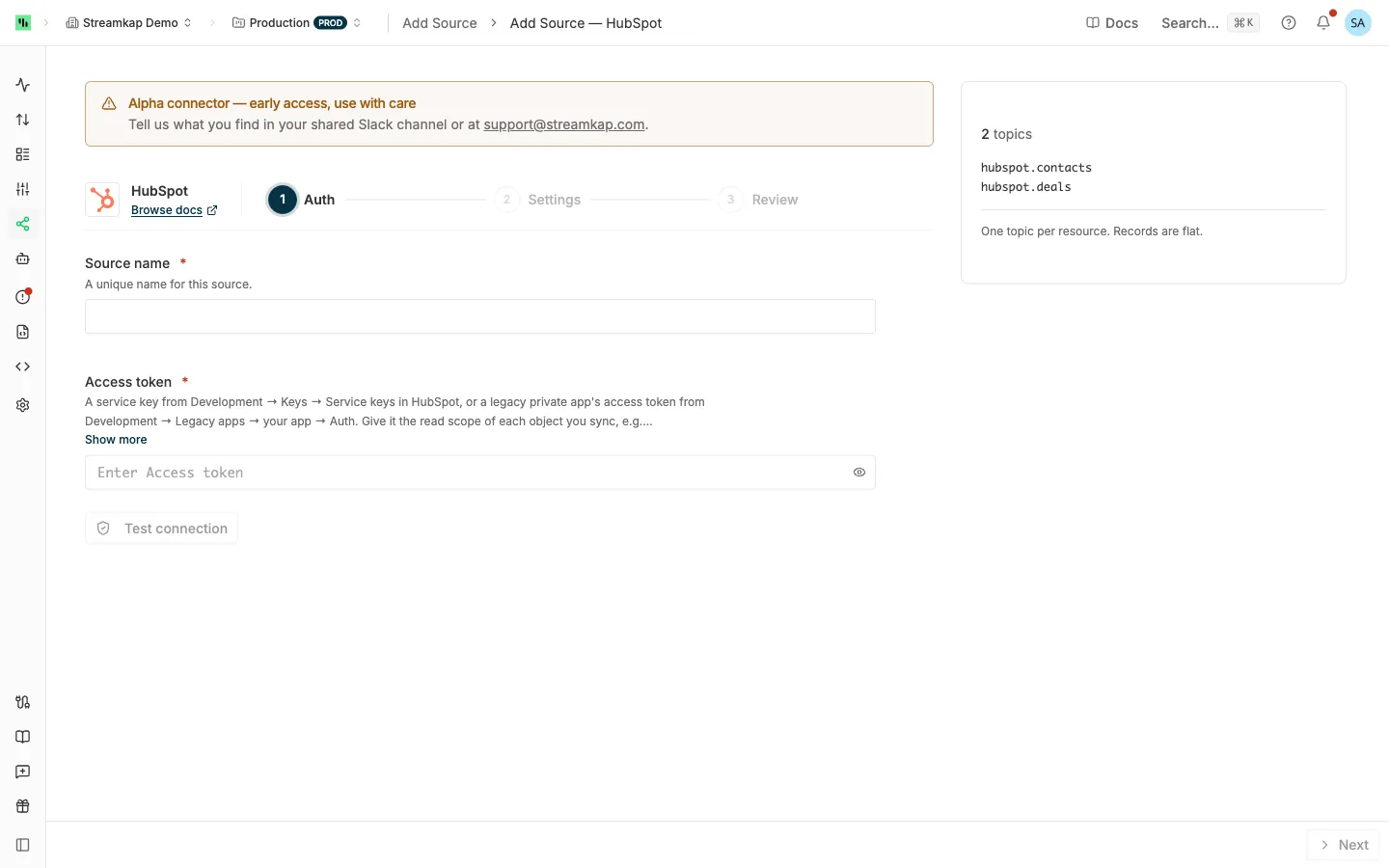Open the cable connectors sidebar icon

click(23, 702)
